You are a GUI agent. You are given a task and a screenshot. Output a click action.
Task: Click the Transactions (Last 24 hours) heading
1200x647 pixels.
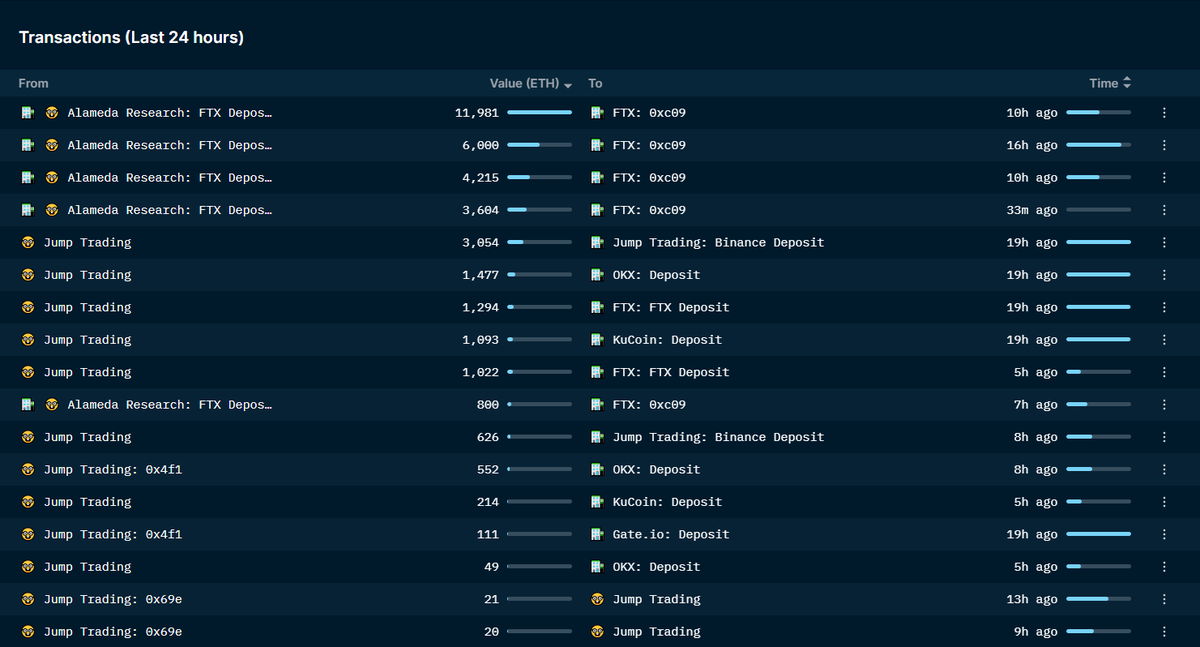point(131,37)
